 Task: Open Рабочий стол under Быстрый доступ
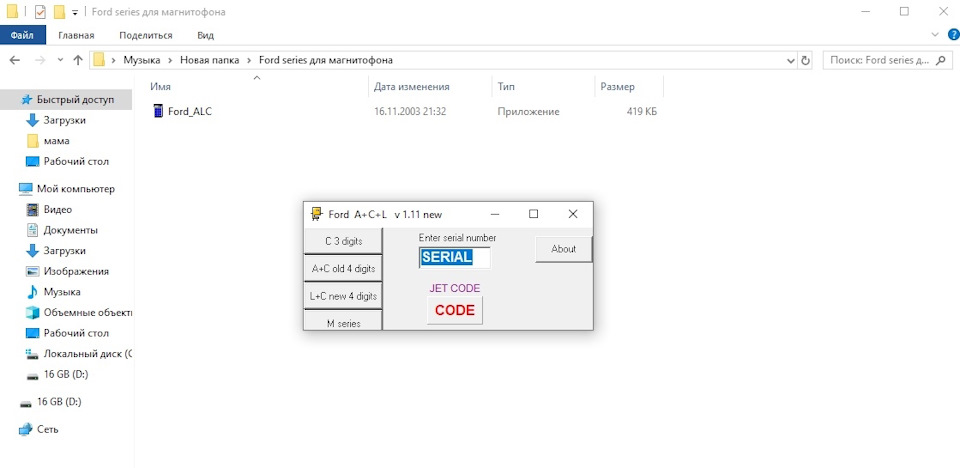tap(76, 162)
